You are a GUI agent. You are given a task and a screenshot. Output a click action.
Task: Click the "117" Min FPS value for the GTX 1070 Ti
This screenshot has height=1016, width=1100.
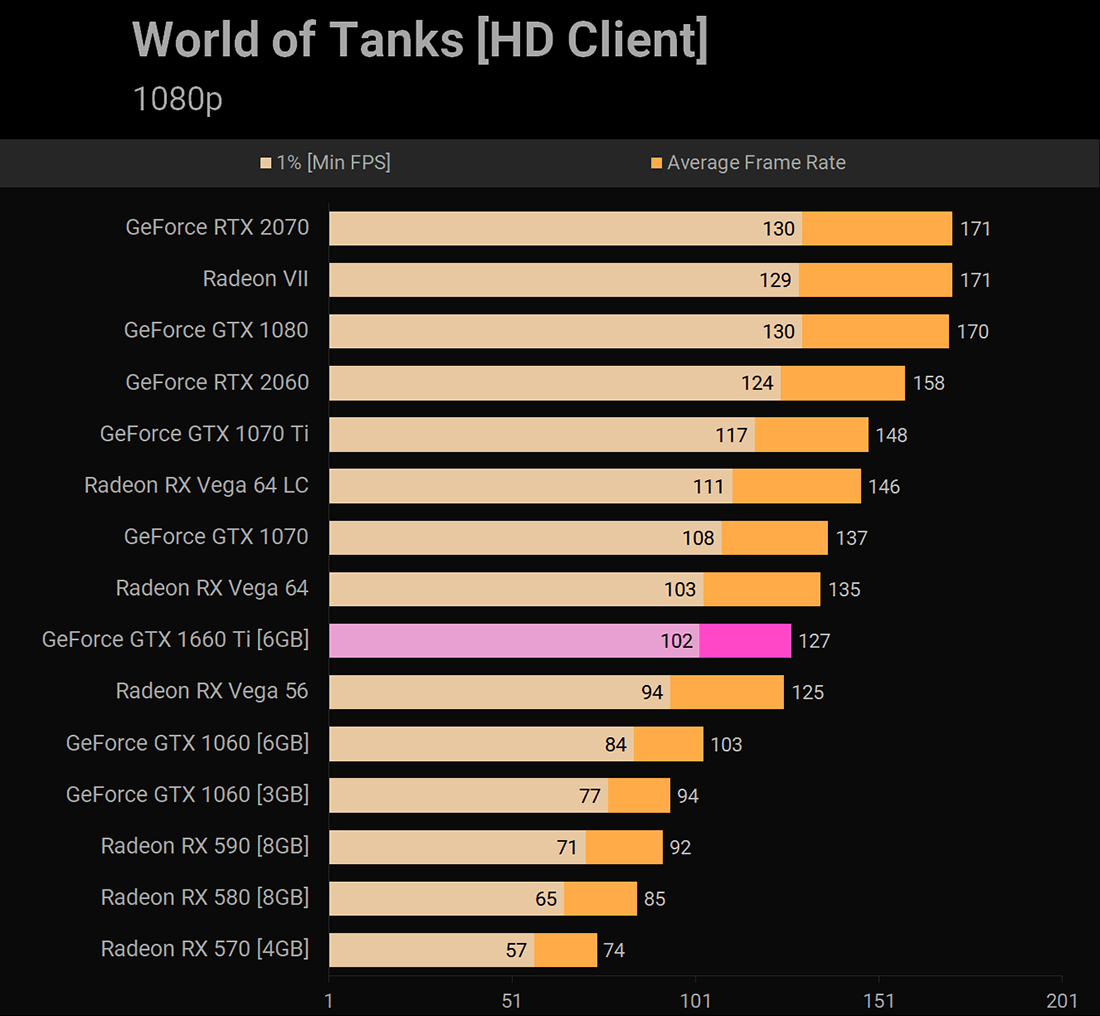coord(732,435)
